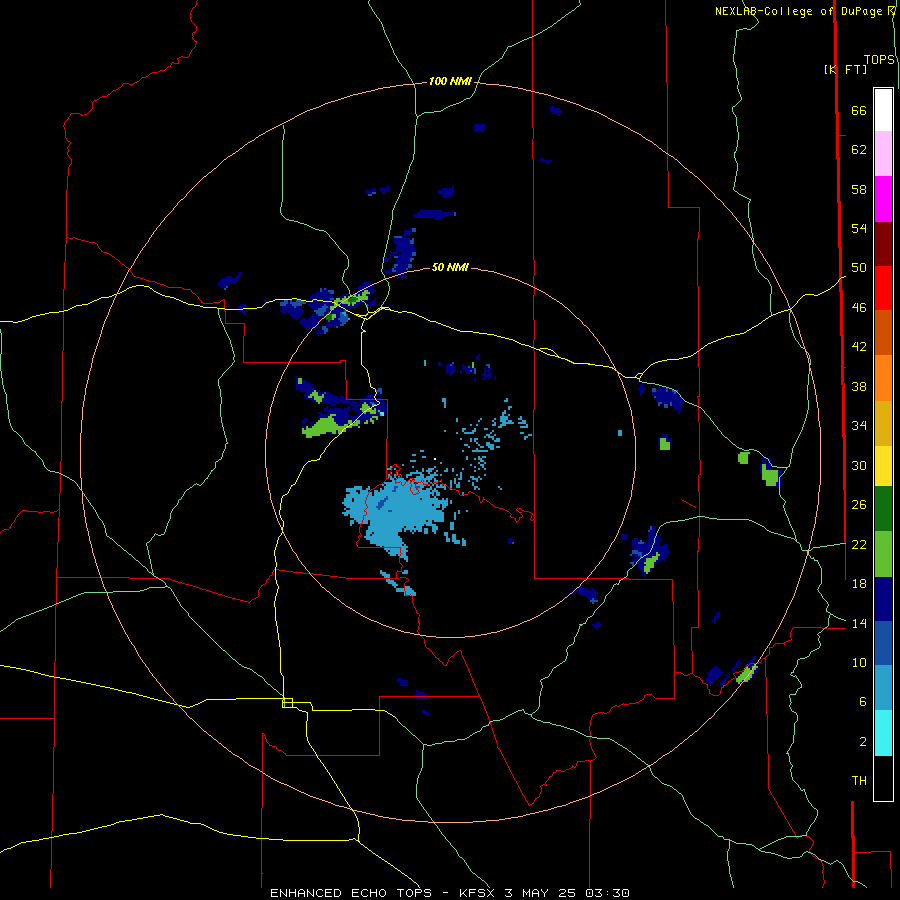Click the 50 legend value
The height and width of the screenshot is (900, 900).
(x=859, y=267)
